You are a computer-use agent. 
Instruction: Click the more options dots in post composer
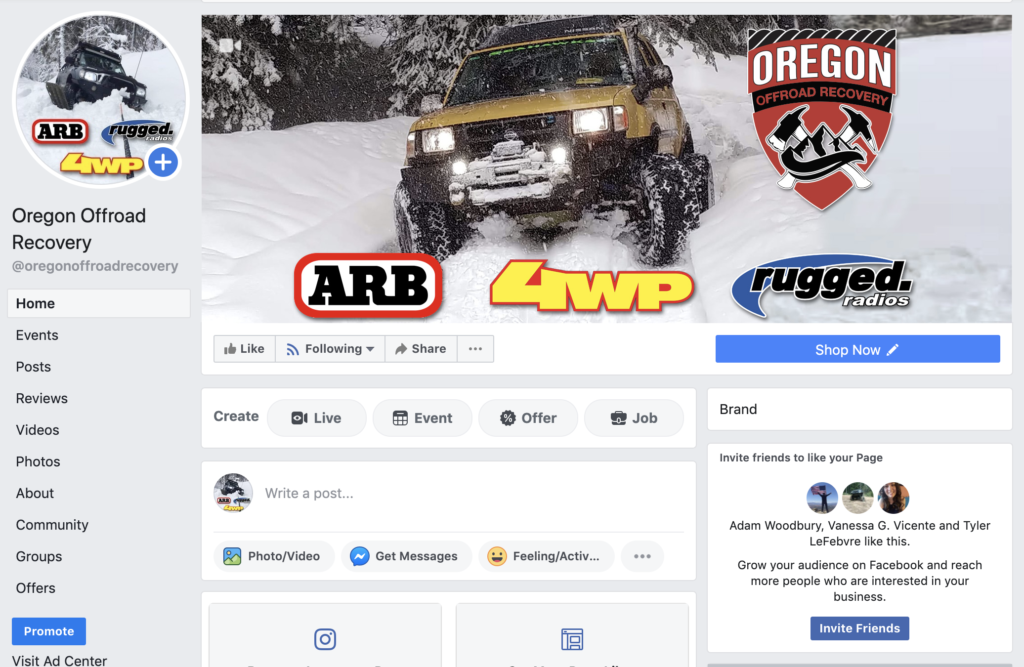click(x=642, y=556)
